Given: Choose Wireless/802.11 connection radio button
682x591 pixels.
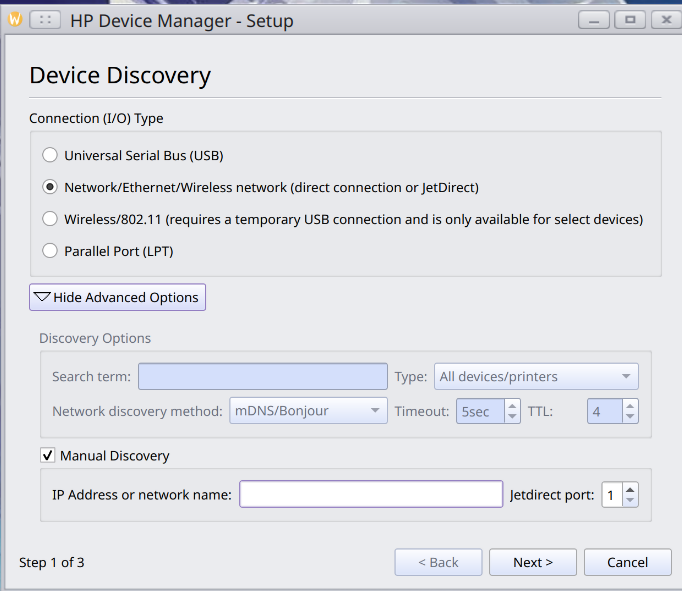Looking at the screenshot, I should pyautogui.click(x=50, y=219).
